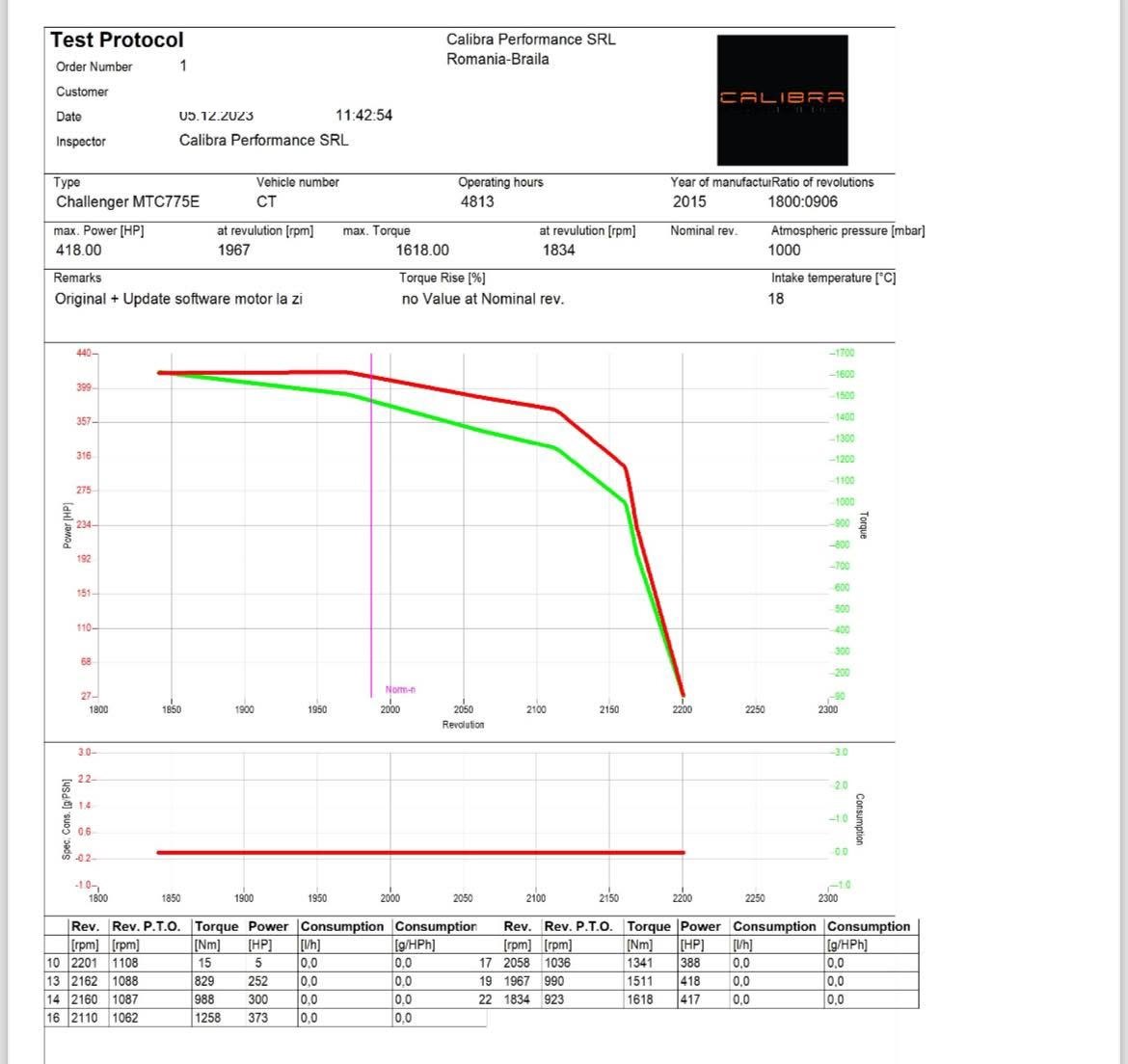Click the company name 'Calibra Performance SRL' in the header
Viewport: 1128px width, 1064px height.
pyautogui.click(x=531, y=40)
